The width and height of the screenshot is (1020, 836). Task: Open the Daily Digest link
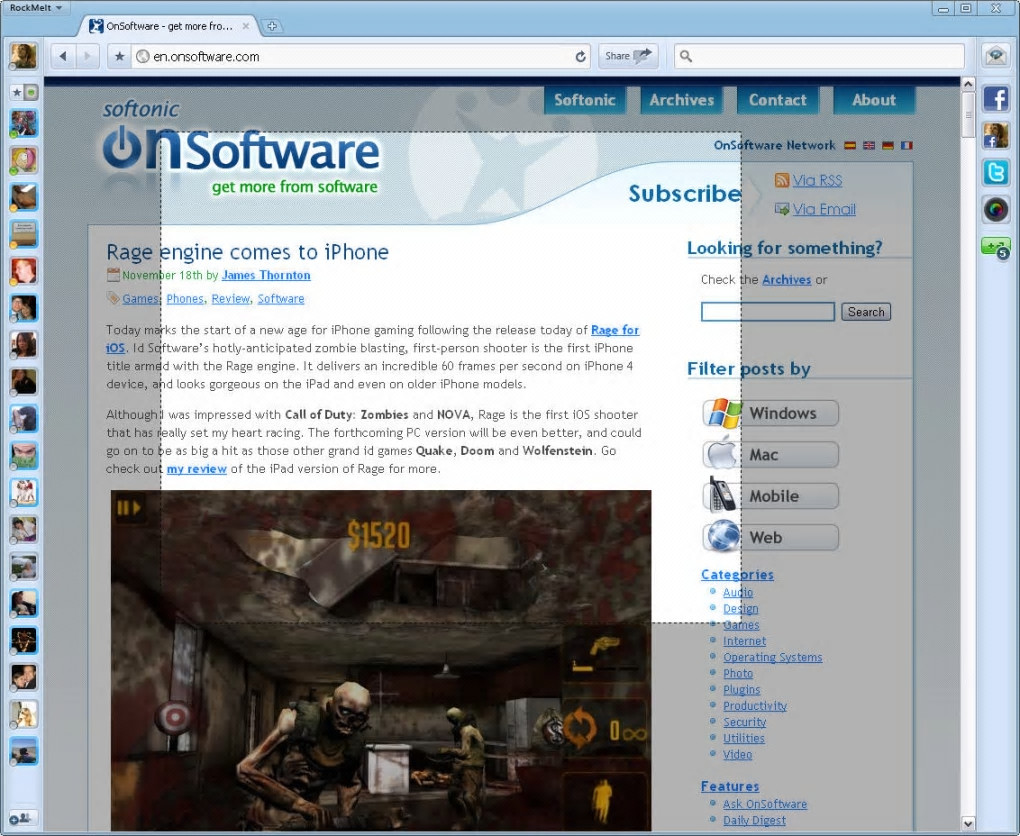[754, 820]
